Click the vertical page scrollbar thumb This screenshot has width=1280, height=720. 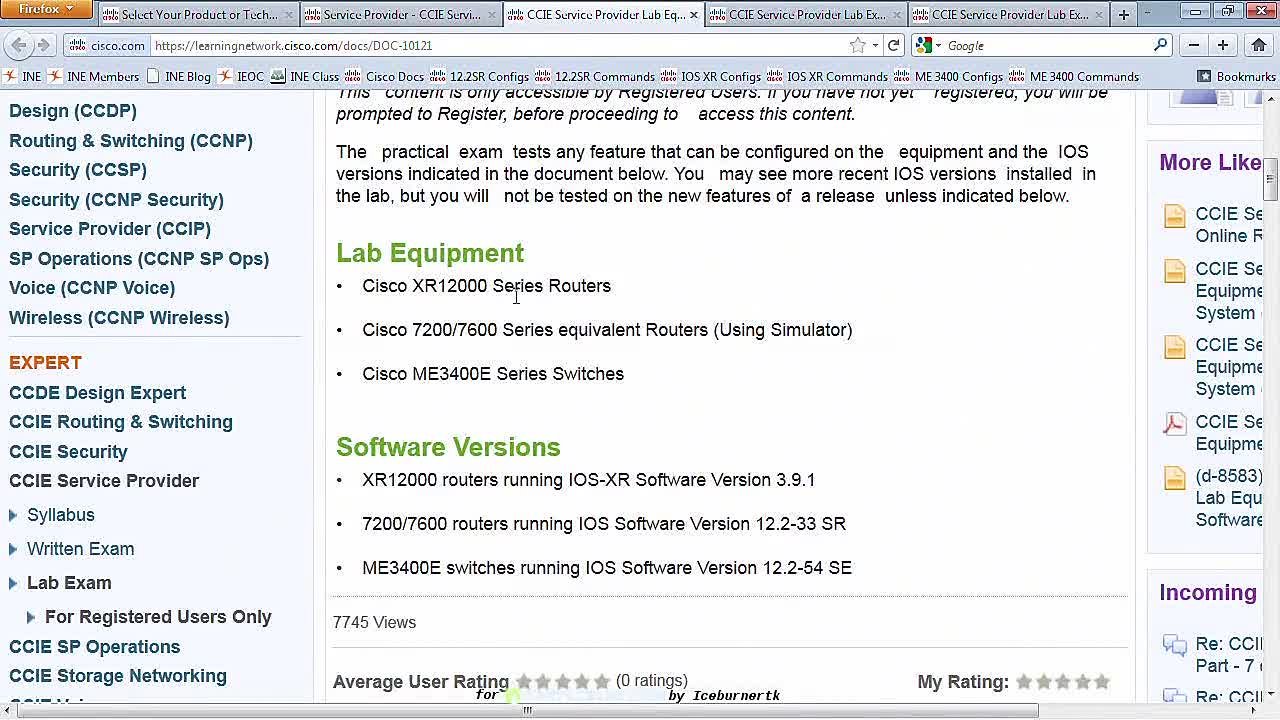click(x=1270, y=178)
